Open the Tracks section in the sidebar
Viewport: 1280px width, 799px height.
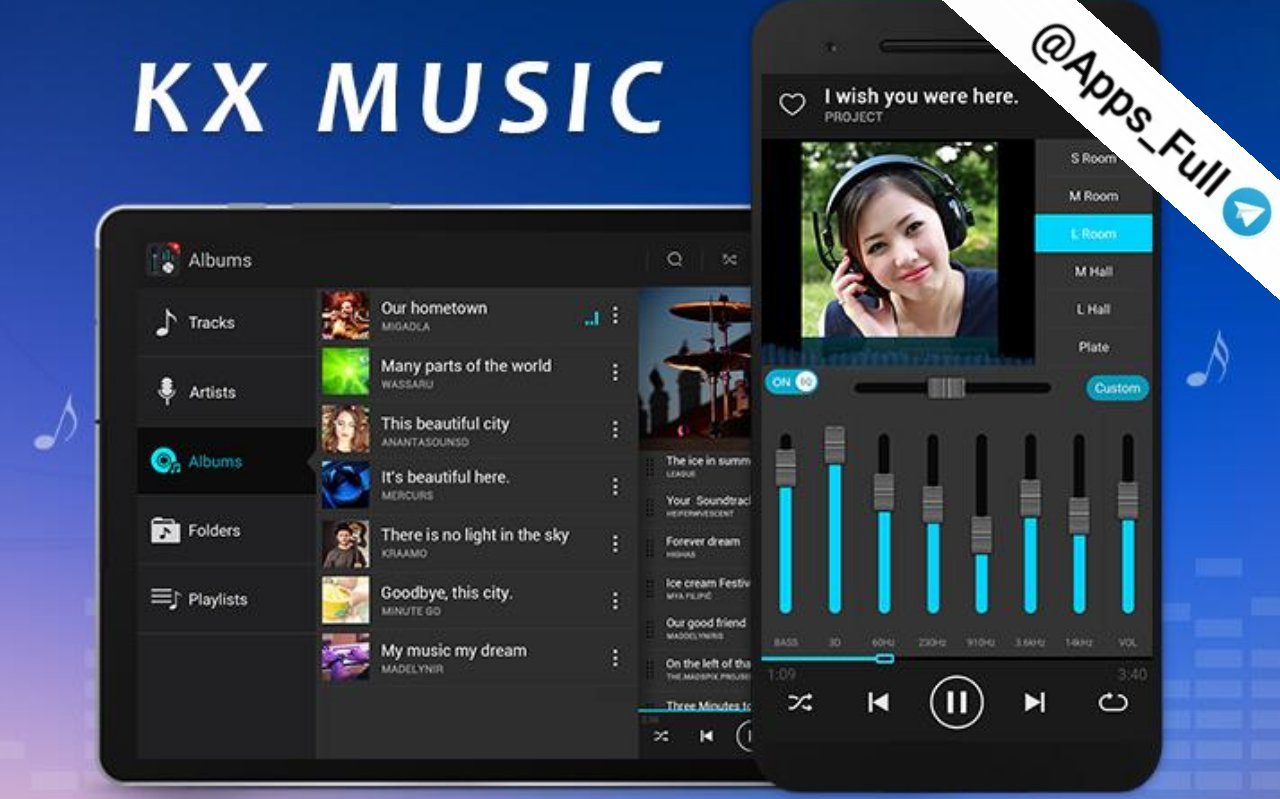pyautogui.click(x=226, y=322)
